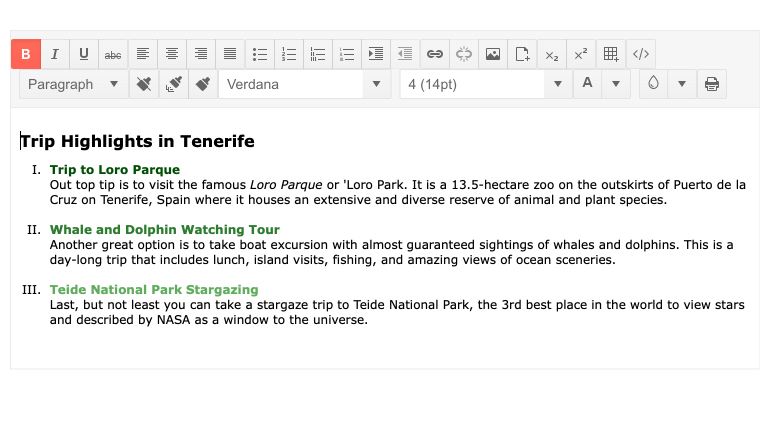Insert image
Viewport: 770px width, 428px height.
click(x=493, y=54)
